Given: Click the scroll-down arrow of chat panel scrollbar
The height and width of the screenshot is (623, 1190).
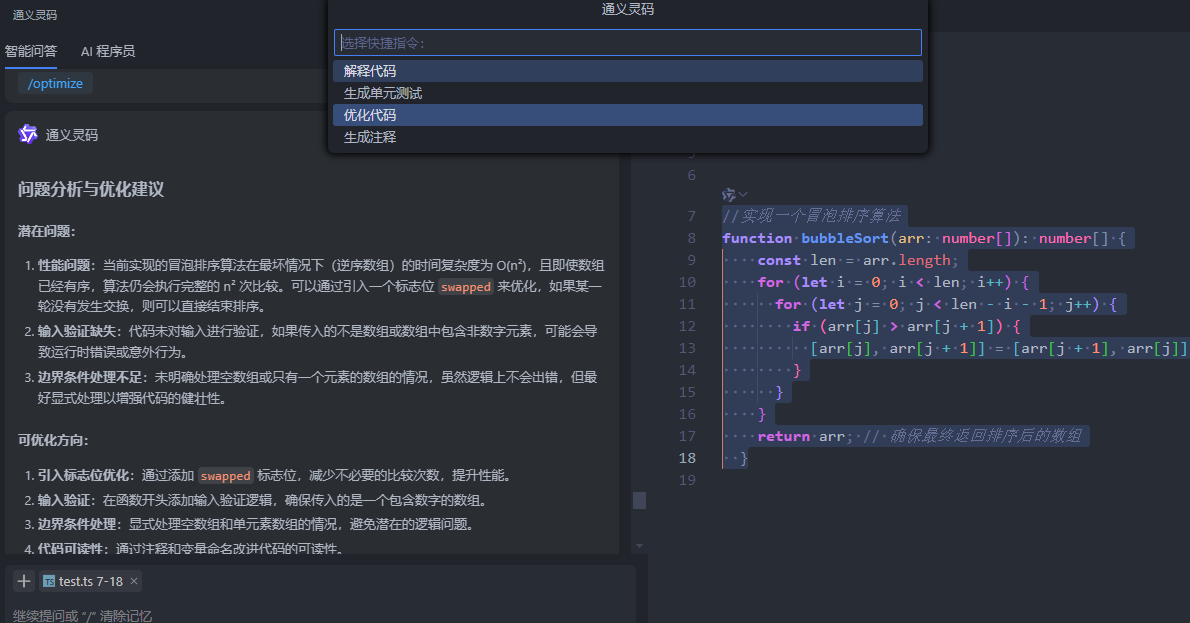Looking at the screenshot, I should [x=639, y=546].
